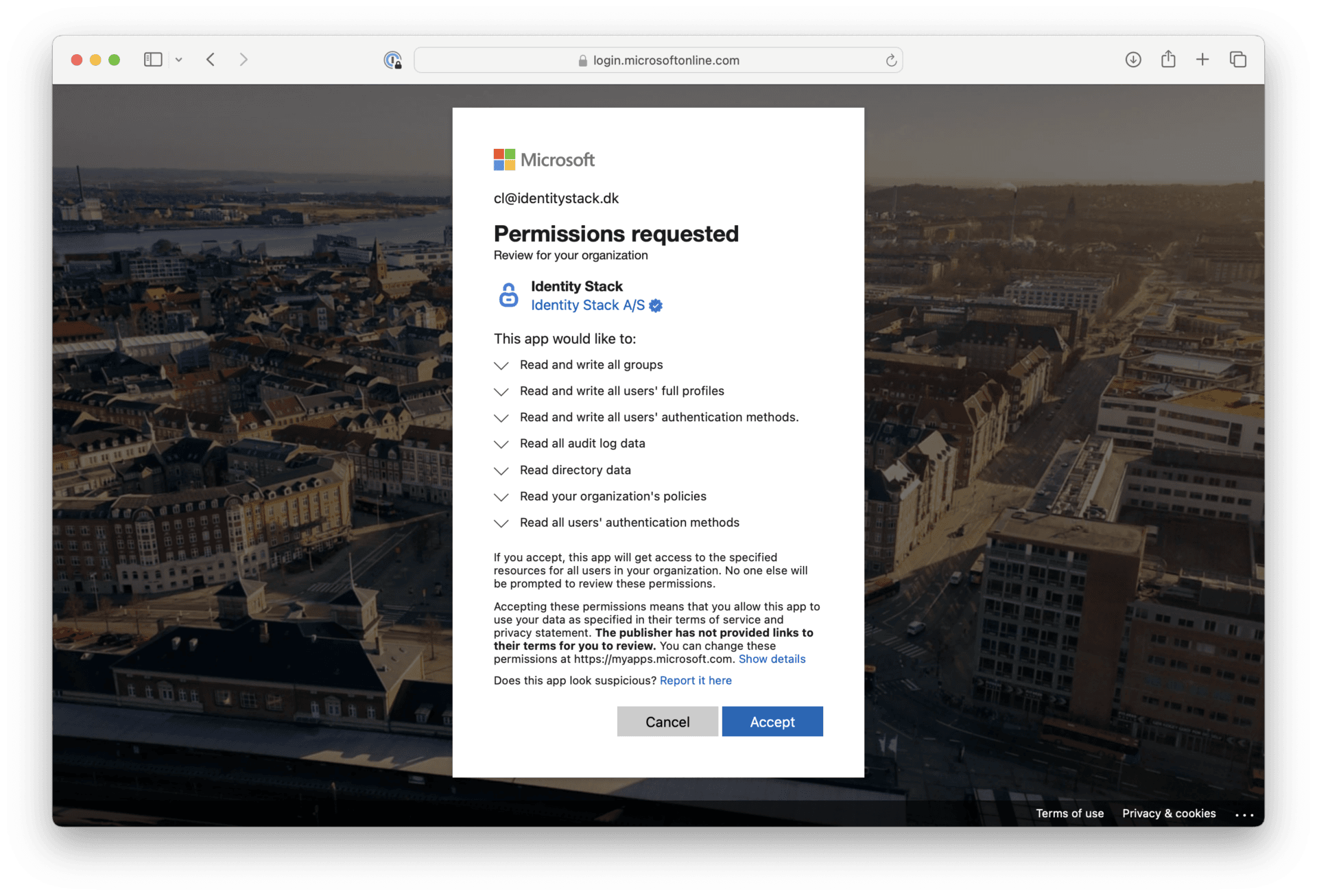Click the green fullscreen window button

[x=114, y=60]
